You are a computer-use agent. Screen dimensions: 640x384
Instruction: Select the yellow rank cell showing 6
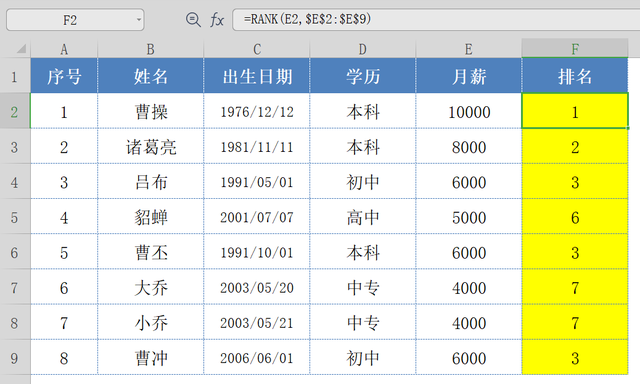tap(575, 216)
